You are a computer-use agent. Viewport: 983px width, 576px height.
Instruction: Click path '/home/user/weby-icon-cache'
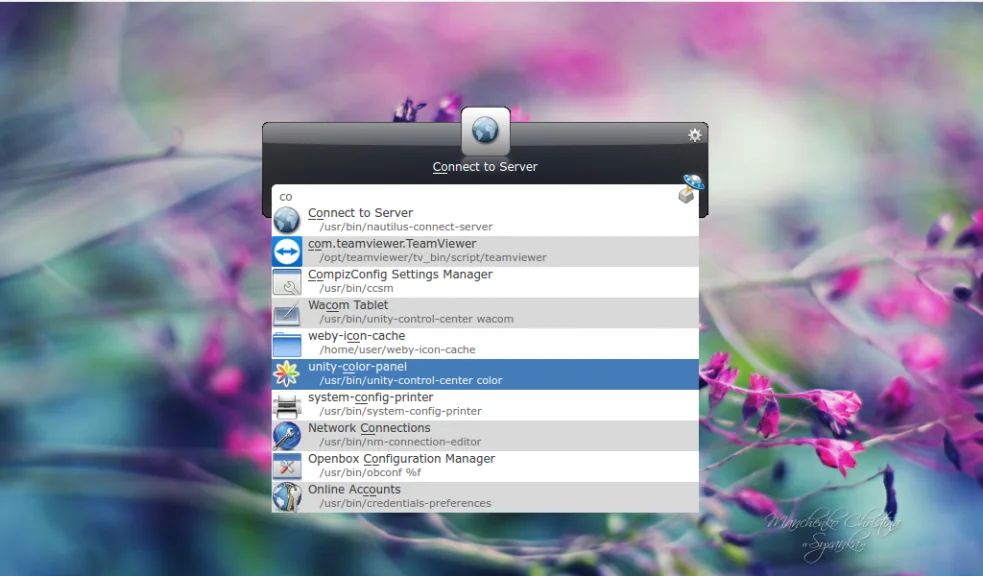click(397, 350)
